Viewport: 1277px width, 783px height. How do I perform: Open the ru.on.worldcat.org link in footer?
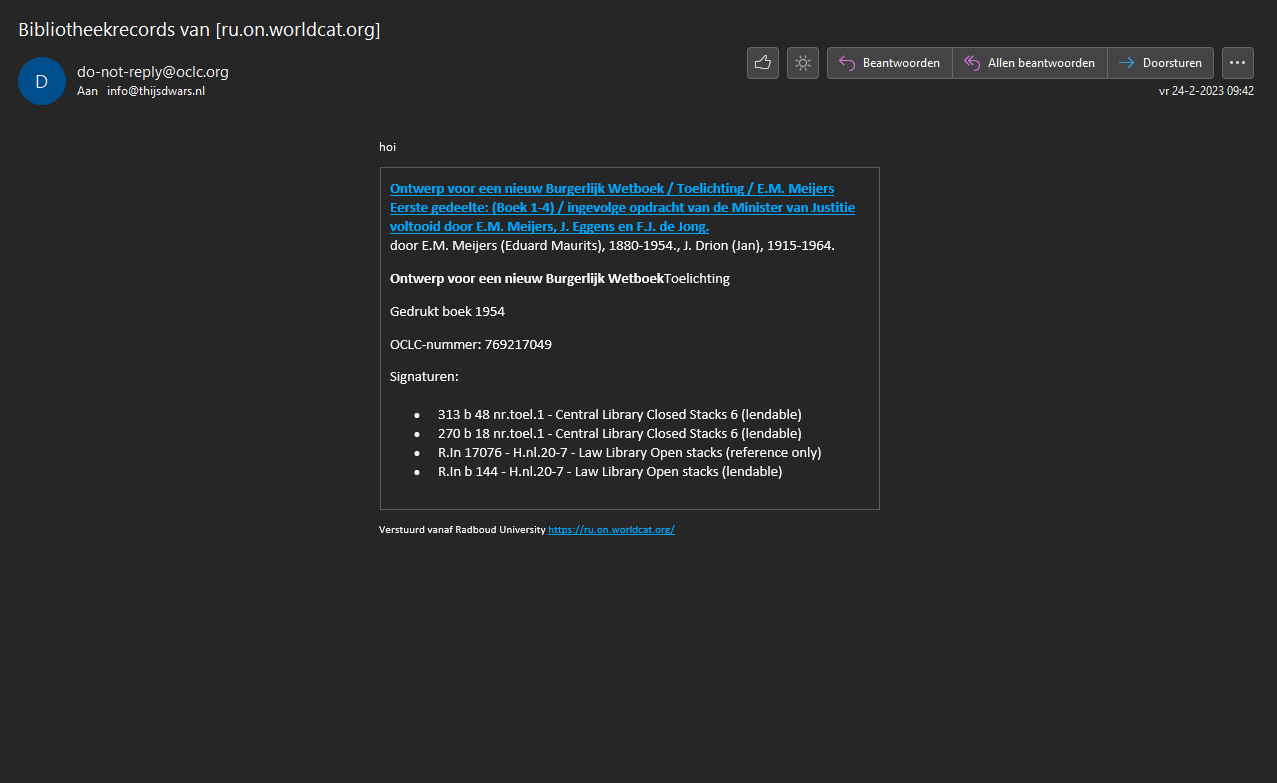point(611,530)
